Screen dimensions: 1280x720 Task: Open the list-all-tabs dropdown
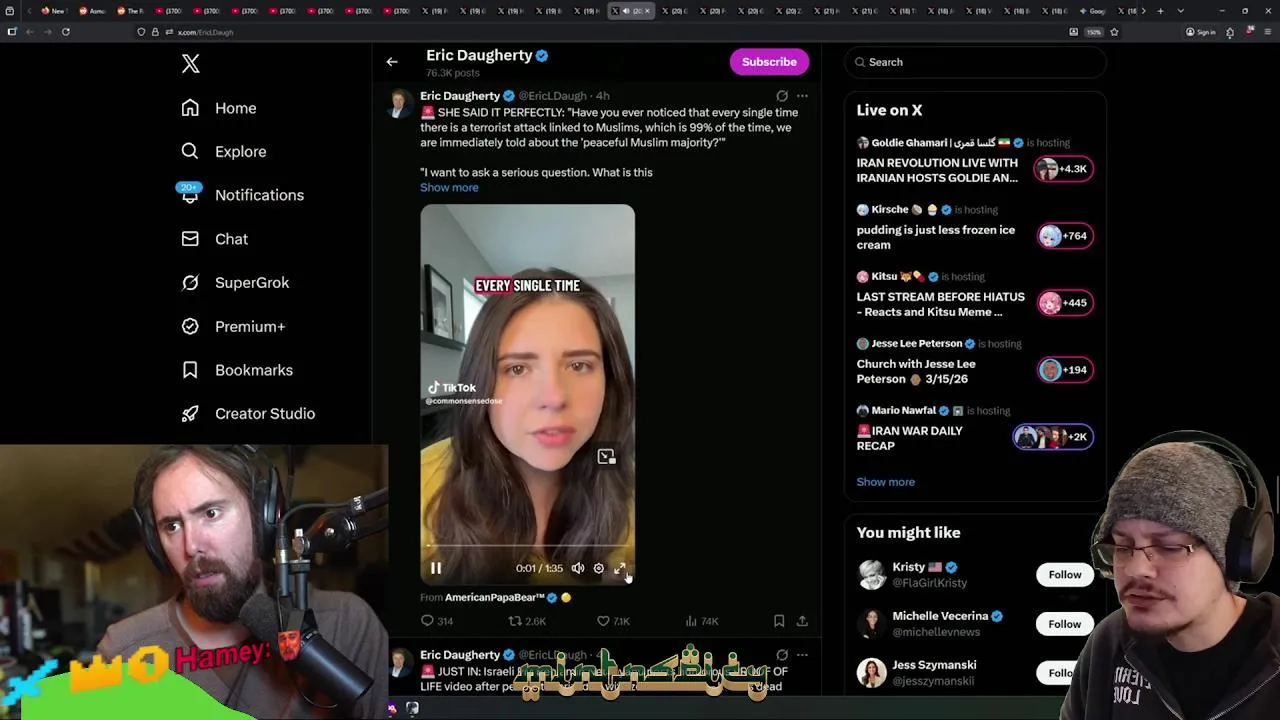[x=1180, y=11]
